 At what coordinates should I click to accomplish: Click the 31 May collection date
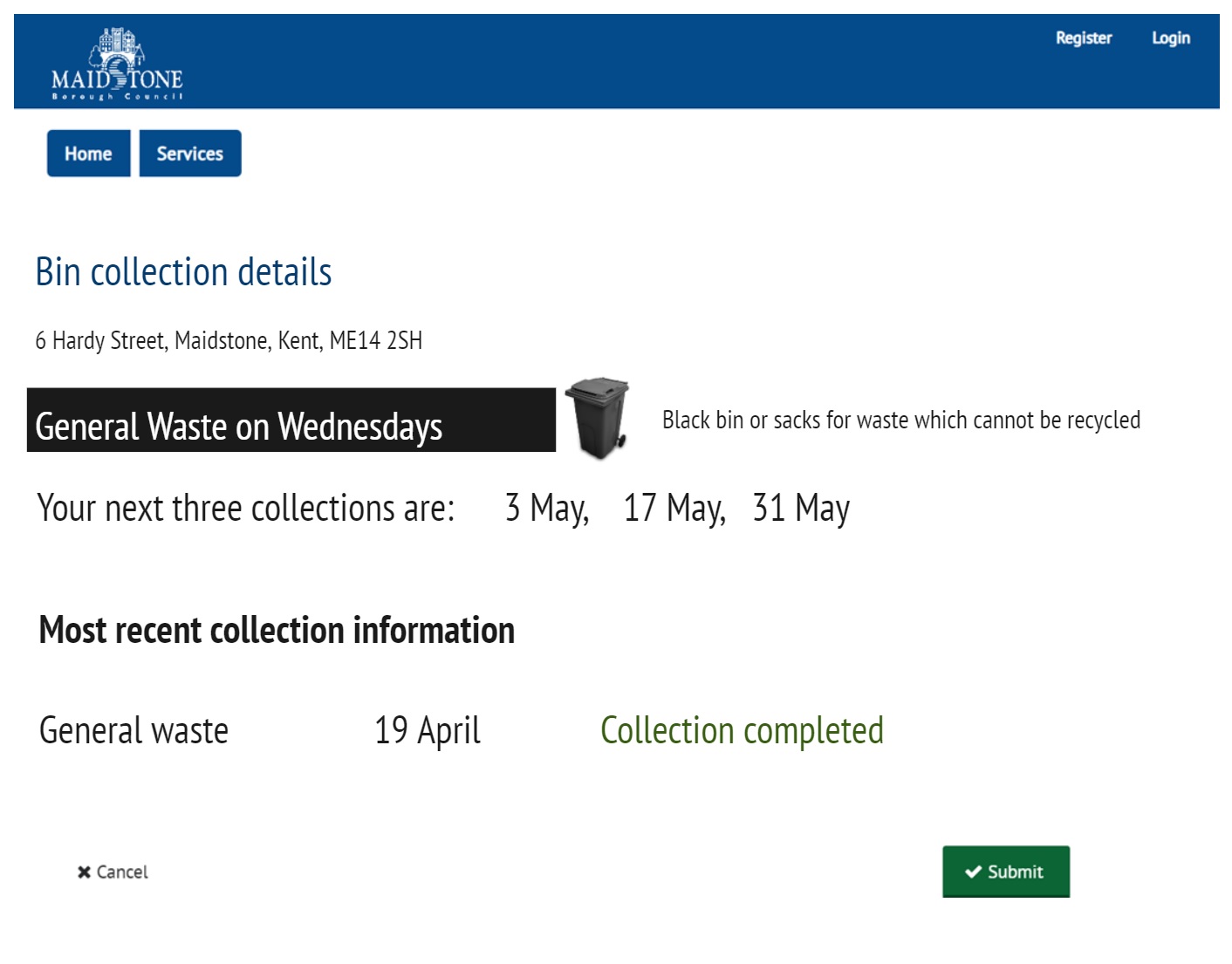point(801,508)
